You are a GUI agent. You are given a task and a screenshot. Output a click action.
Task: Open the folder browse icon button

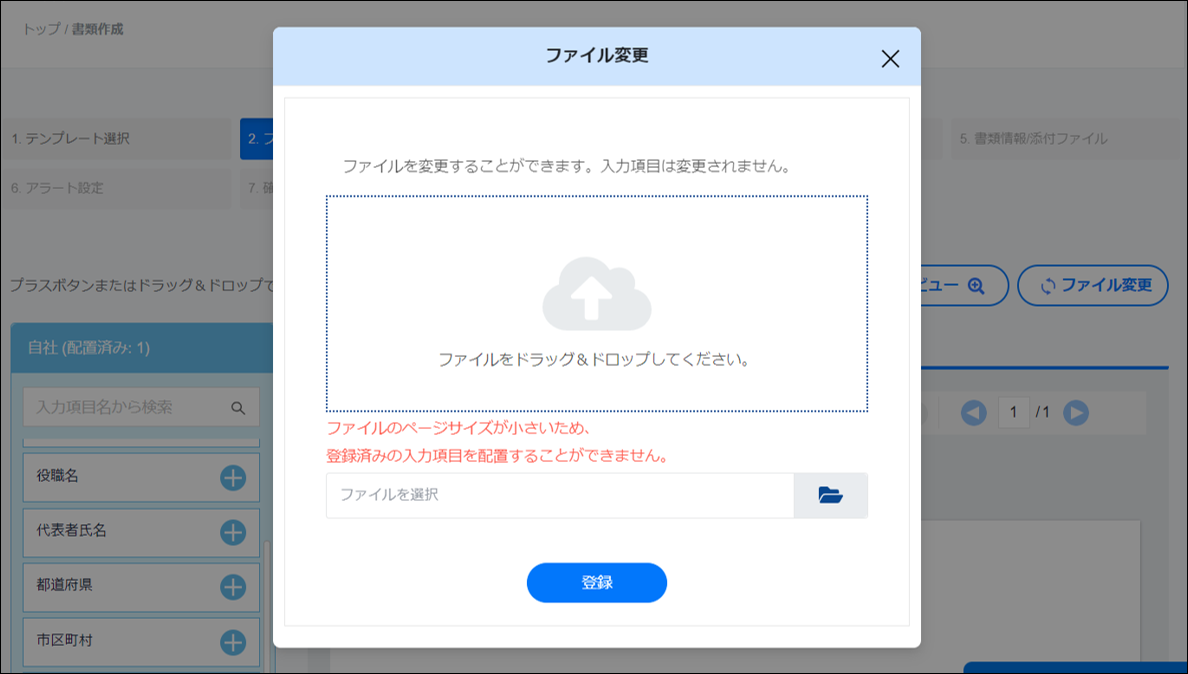pyautogui.click(x=830, y=495)
